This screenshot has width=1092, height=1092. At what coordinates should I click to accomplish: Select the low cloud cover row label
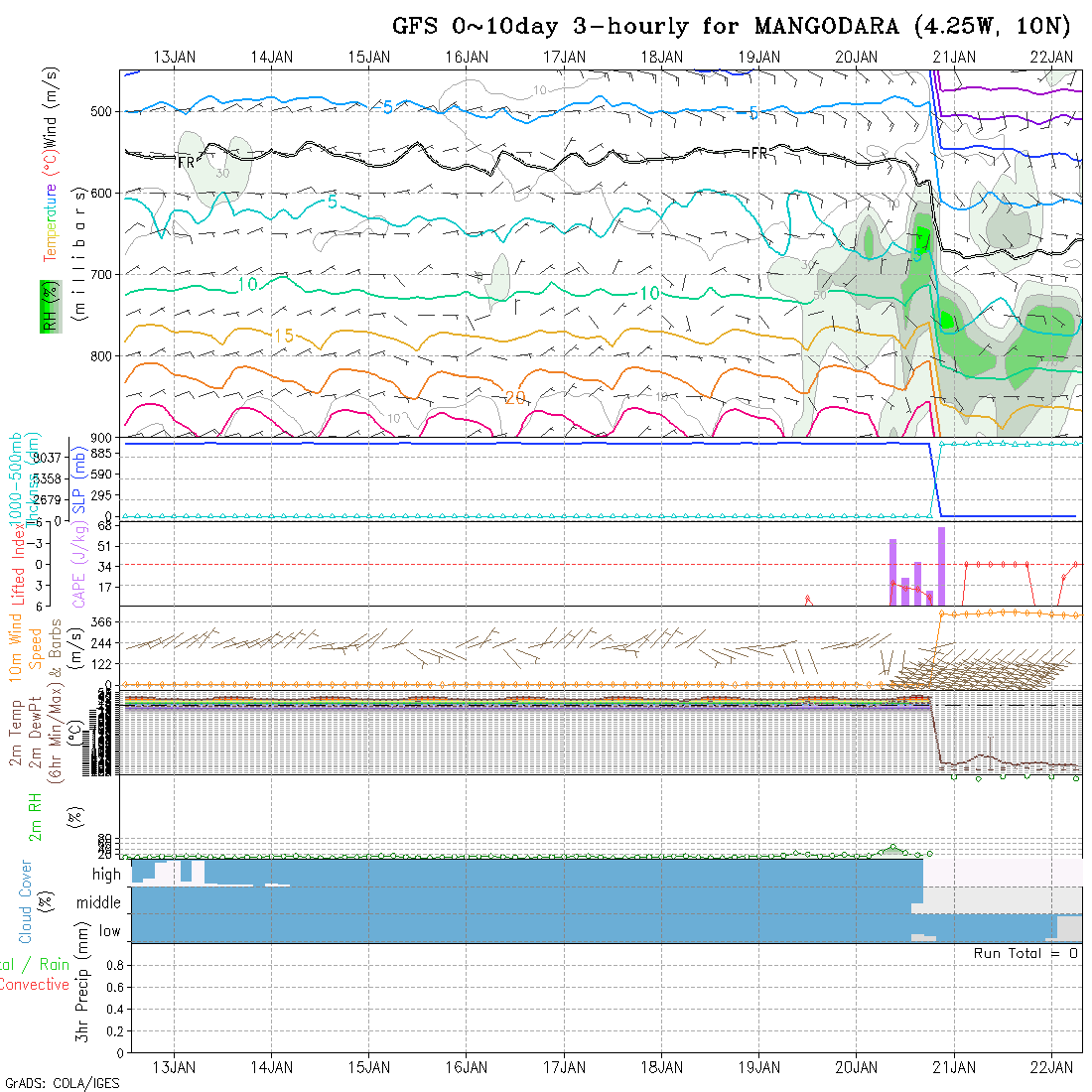pyautogui.click(x=109, y=931)
